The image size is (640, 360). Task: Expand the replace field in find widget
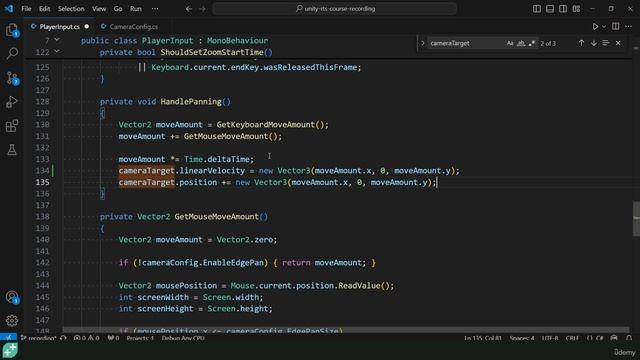(423, 43)
